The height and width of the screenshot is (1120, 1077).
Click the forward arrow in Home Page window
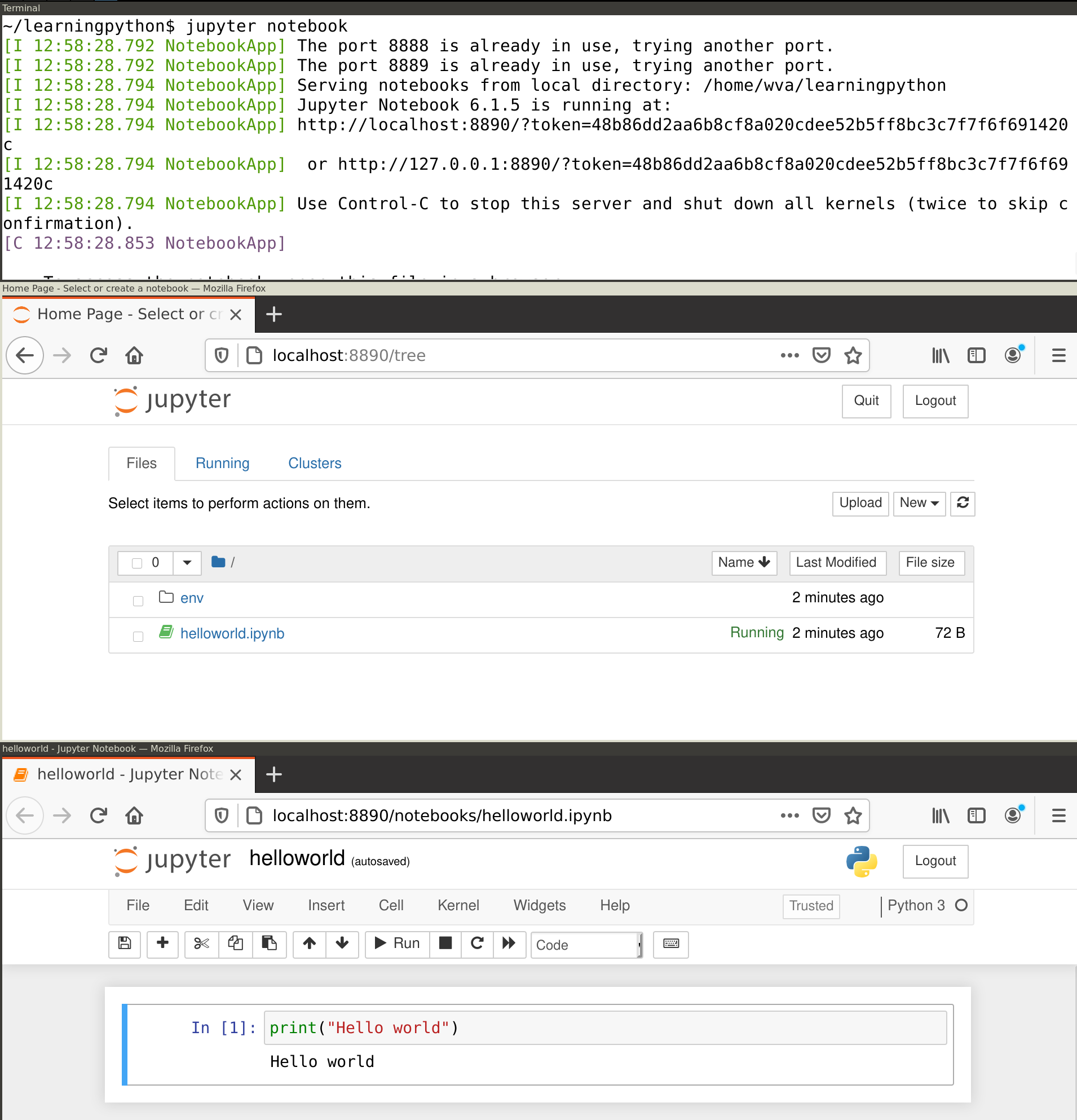tap(61, 355)
